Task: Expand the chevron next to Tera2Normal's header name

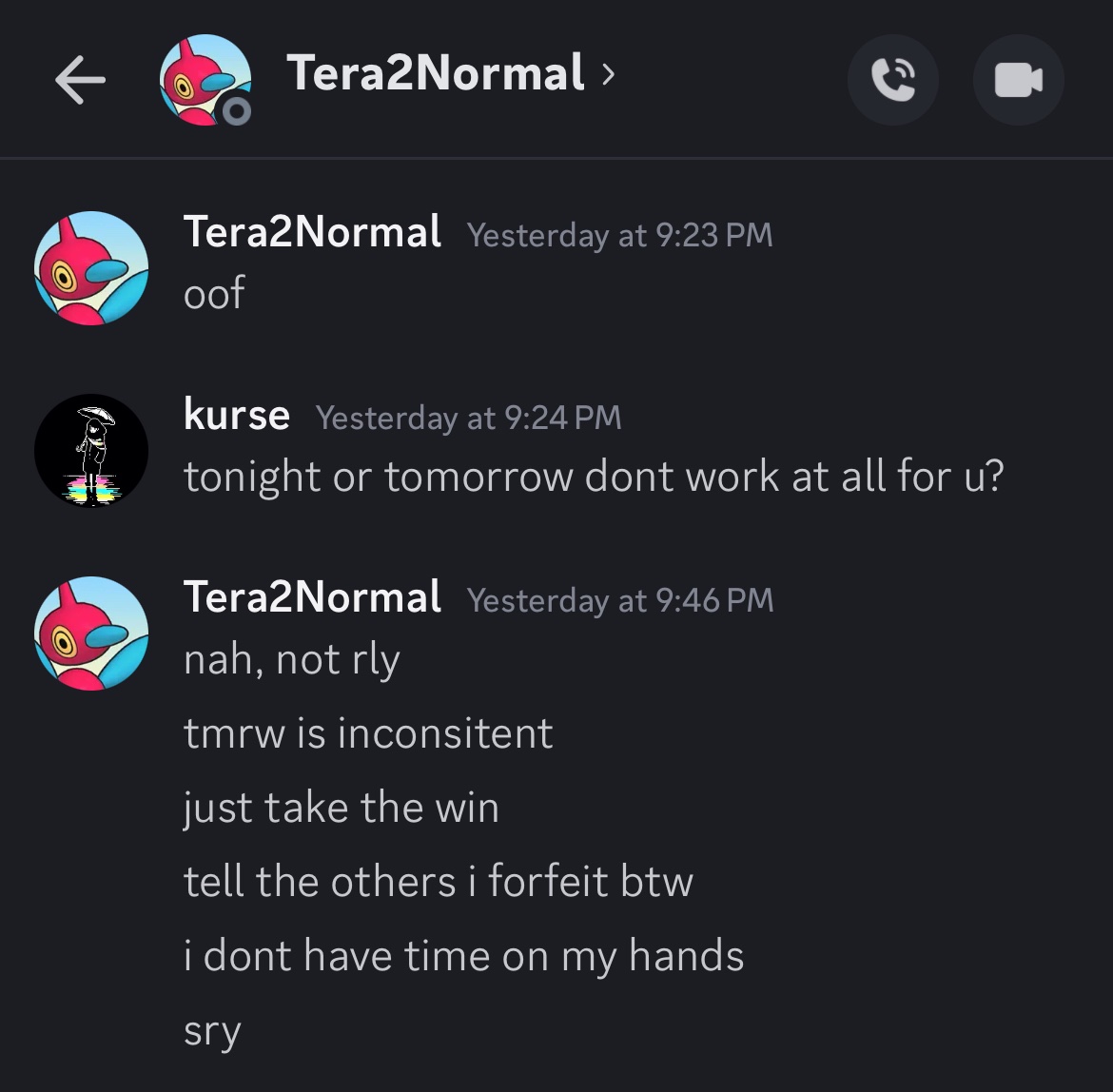Action: pos(609,73)
